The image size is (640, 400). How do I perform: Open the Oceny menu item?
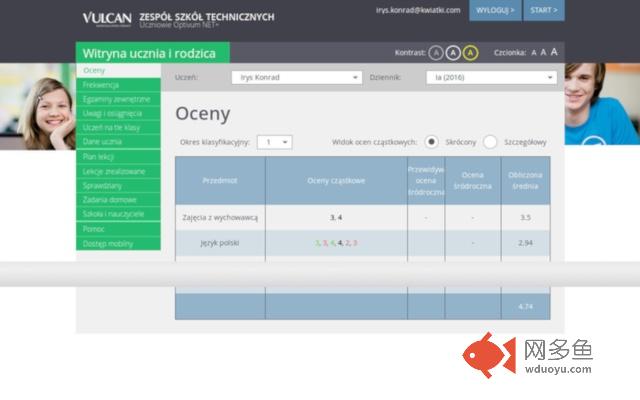(x=118, y=70)
